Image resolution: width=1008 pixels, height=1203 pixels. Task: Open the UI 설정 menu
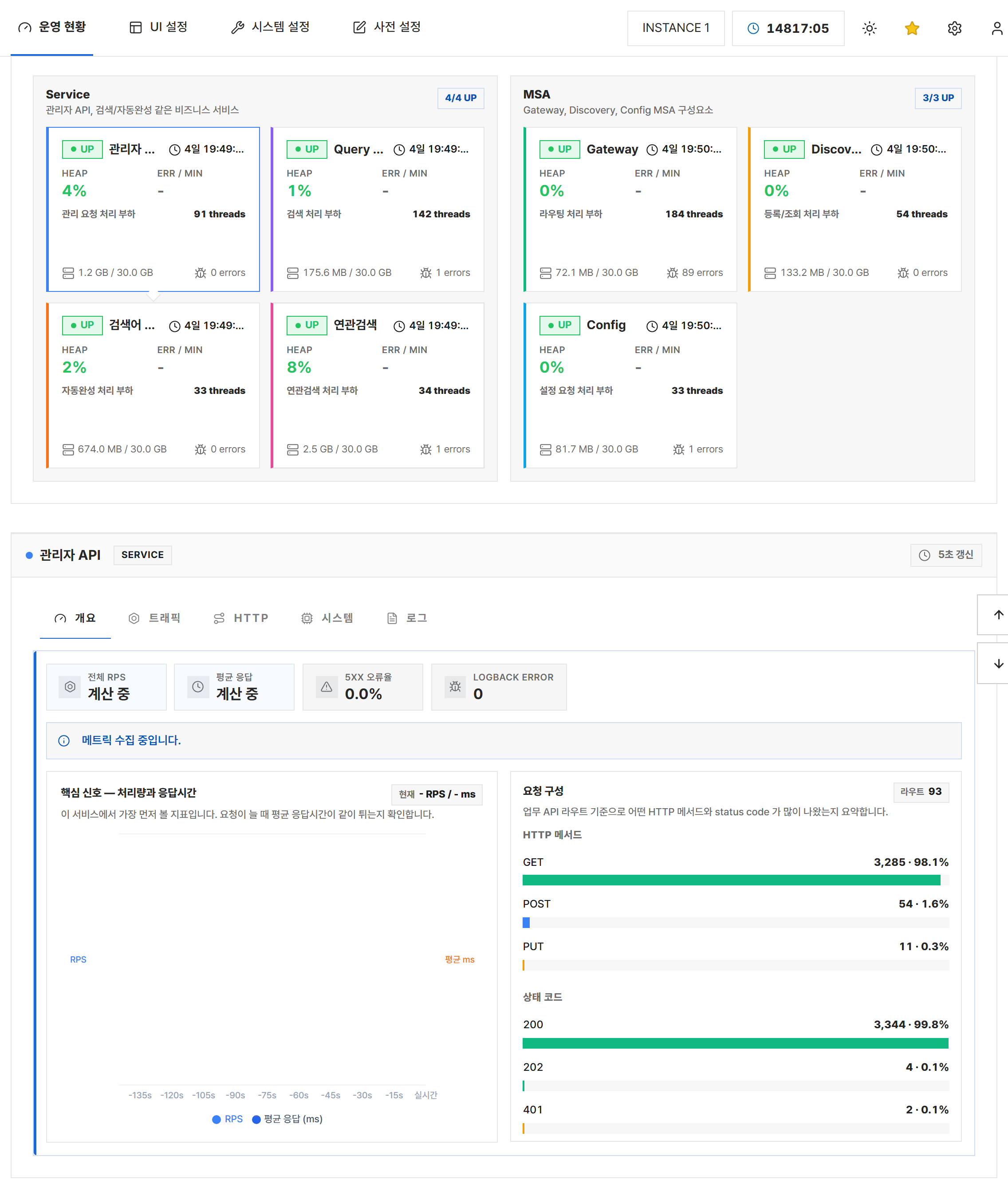point(159,28)
